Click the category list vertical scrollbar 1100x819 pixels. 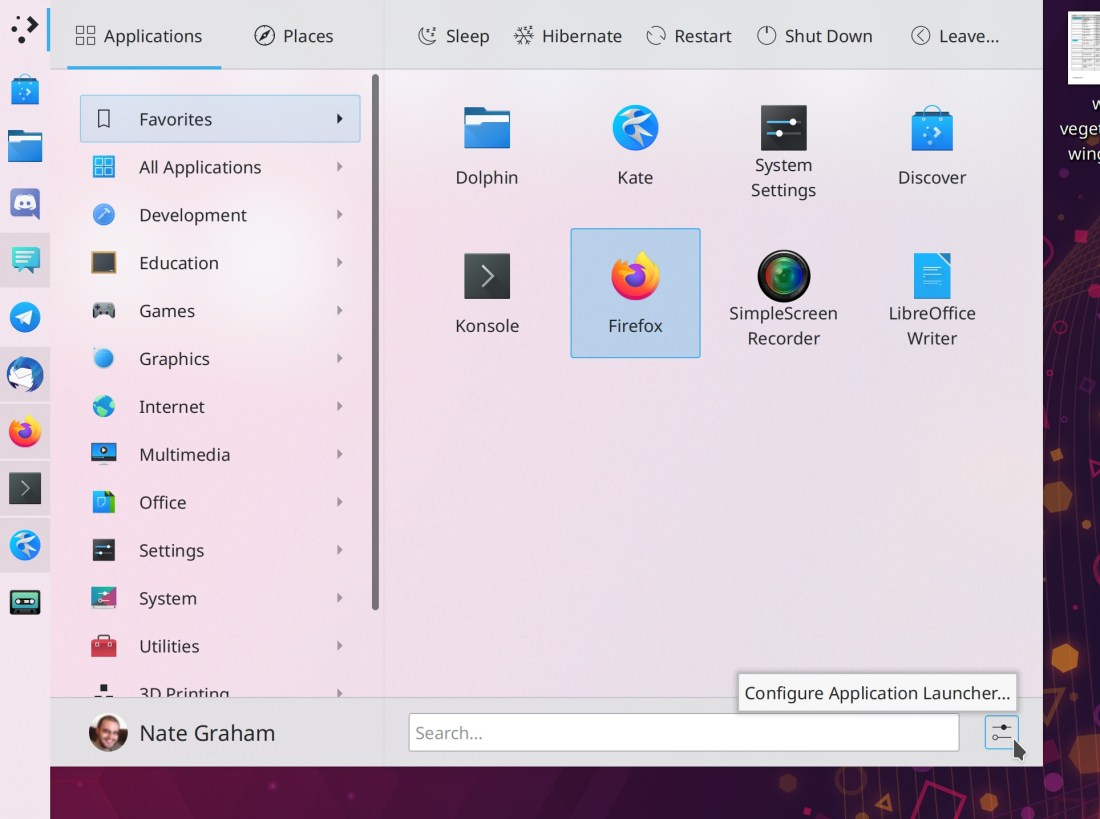376,340
